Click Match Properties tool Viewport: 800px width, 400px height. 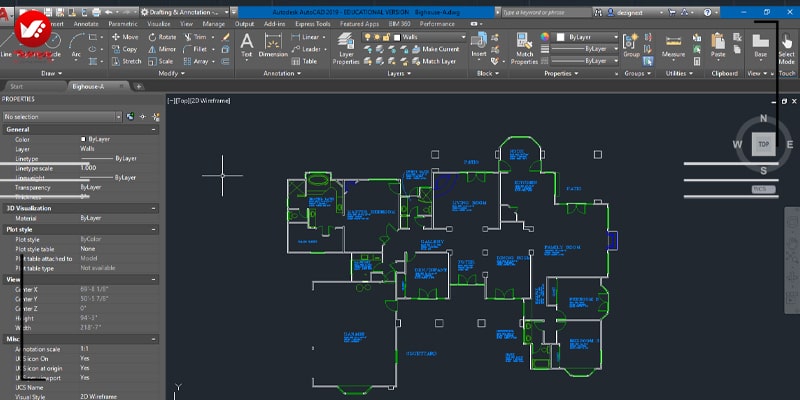coord(524,48)
